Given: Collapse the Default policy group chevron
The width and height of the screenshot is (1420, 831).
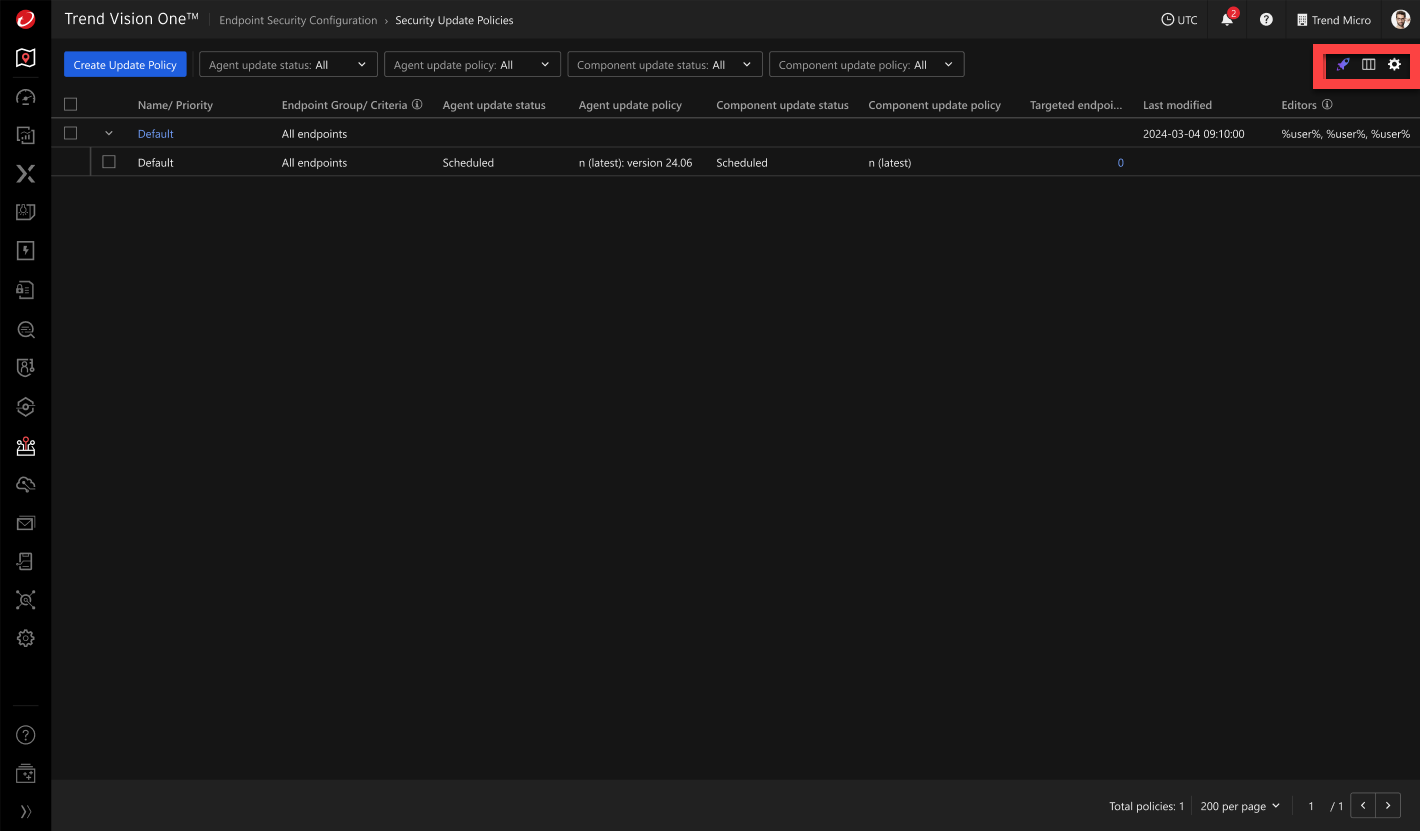Looking at the screenshot, I should coord(109,134).
